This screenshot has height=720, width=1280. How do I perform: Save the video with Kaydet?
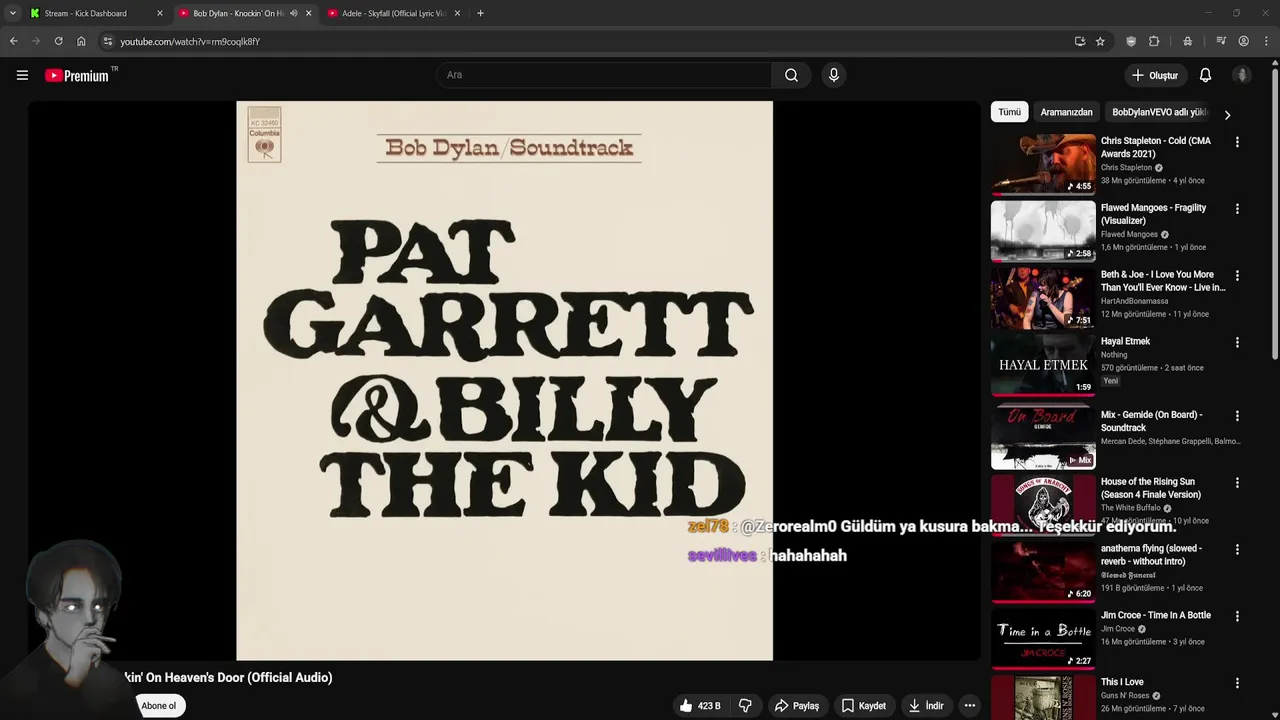pyautogui.click(x=864, y=706)
